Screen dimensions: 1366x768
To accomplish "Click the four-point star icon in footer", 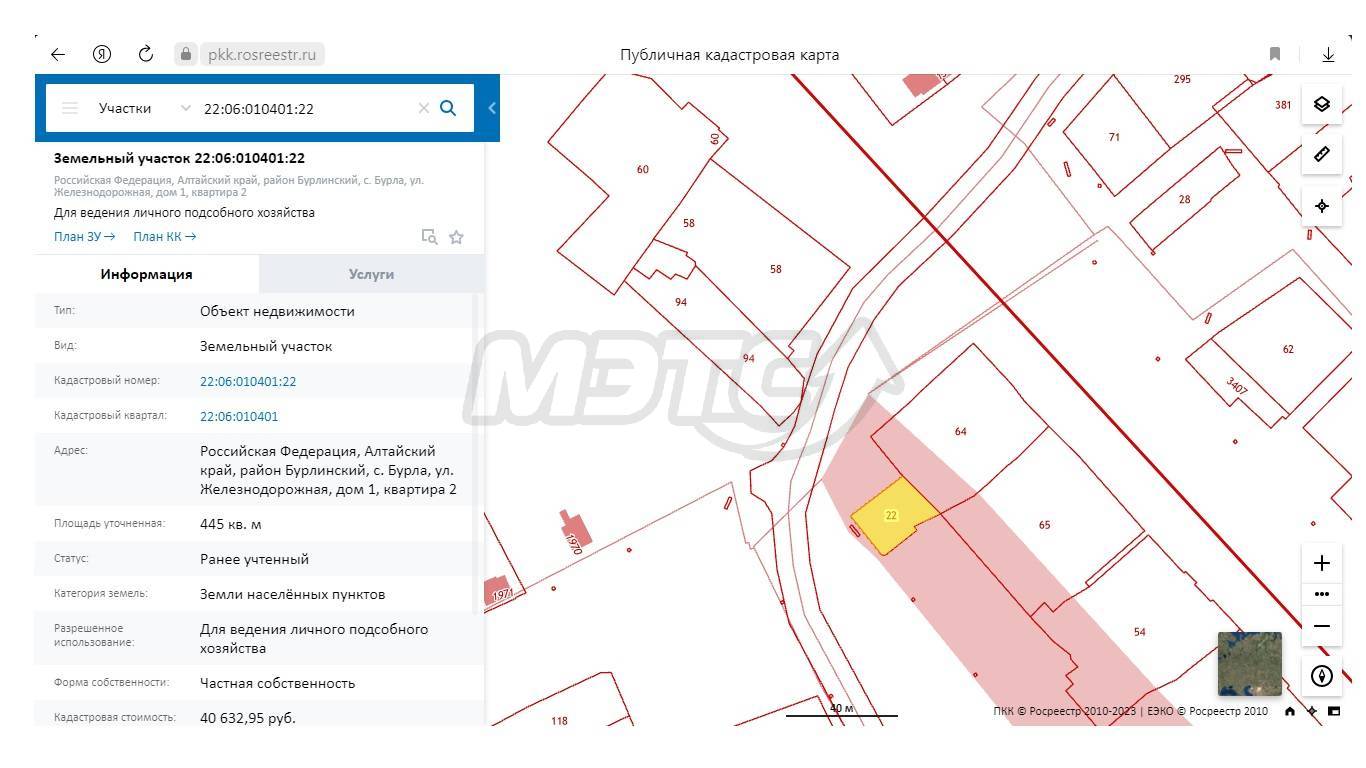I will [1312, 711].
